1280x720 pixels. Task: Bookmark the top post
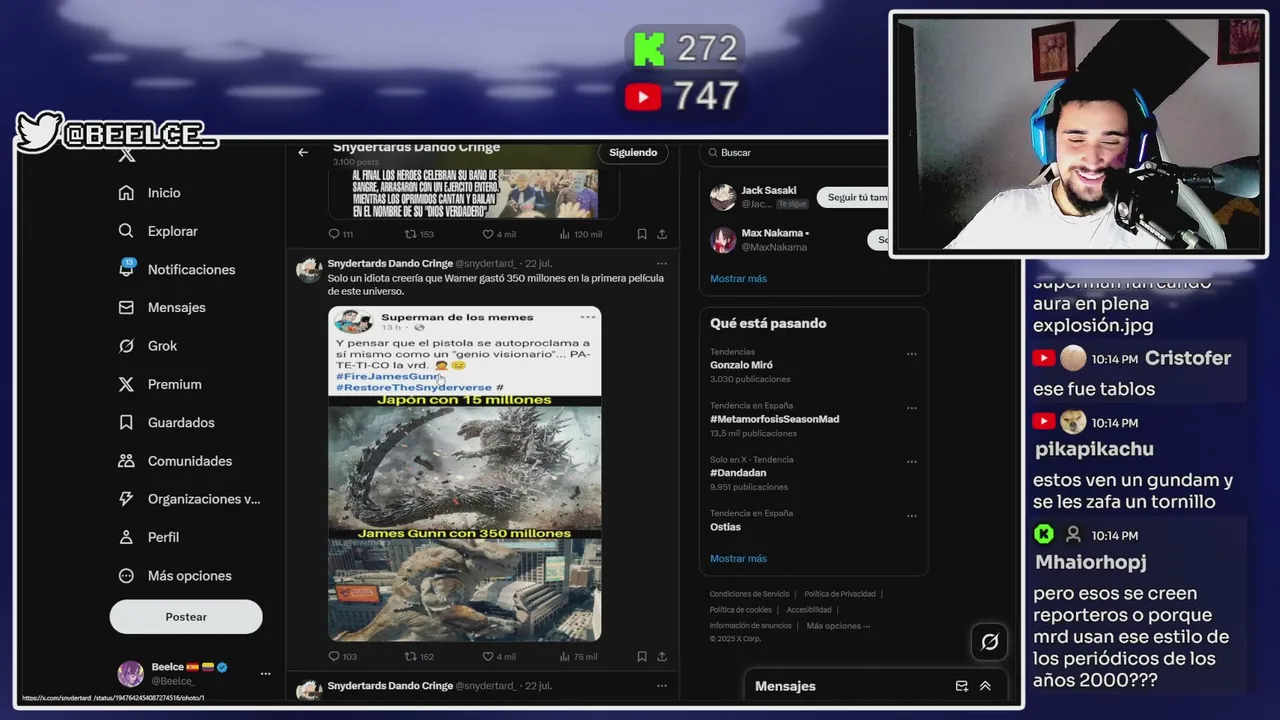642,234
